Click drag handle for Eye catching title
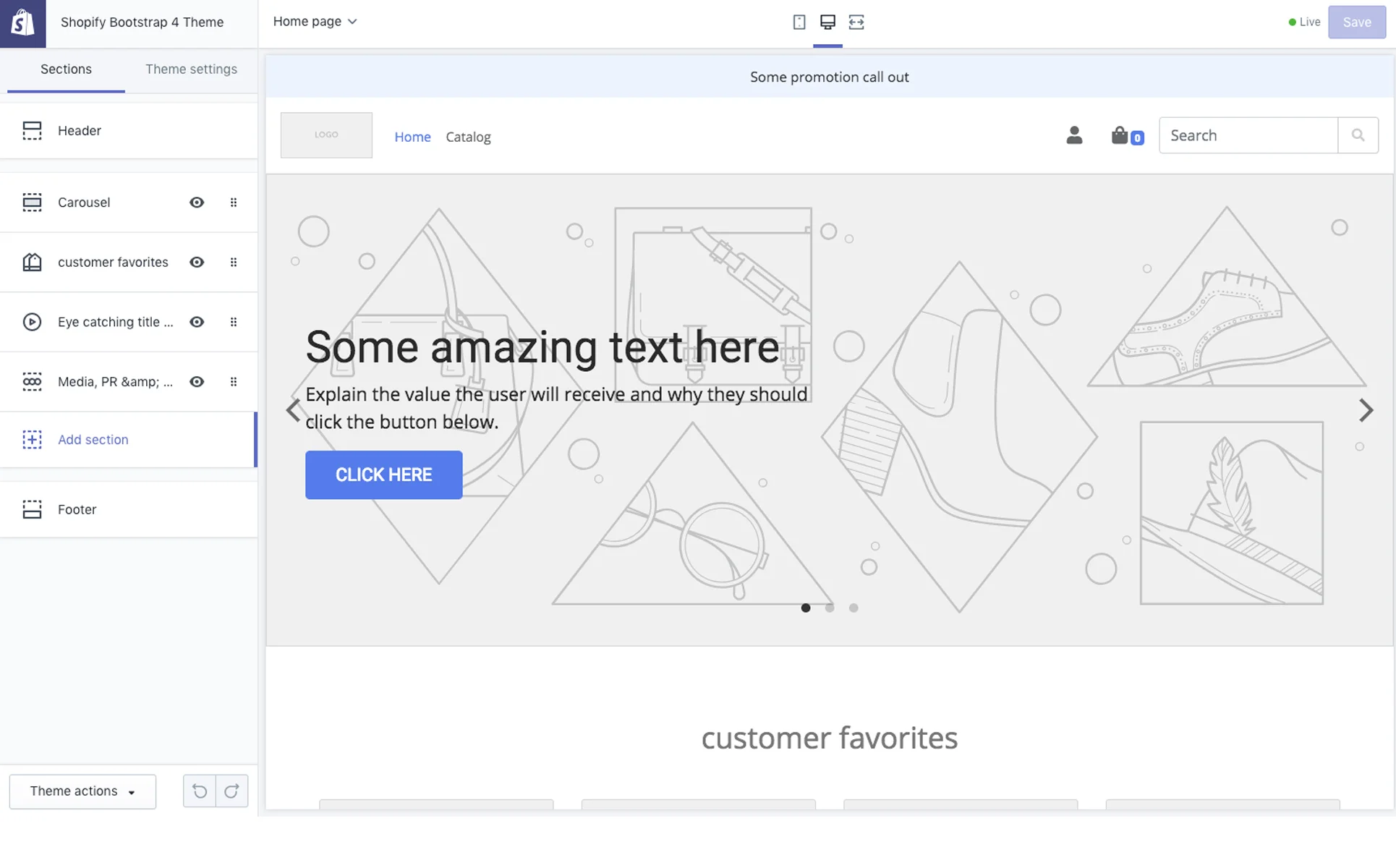Image resolution: width=1396 pixels, height=868 pixels. click(x=233, y=322)
